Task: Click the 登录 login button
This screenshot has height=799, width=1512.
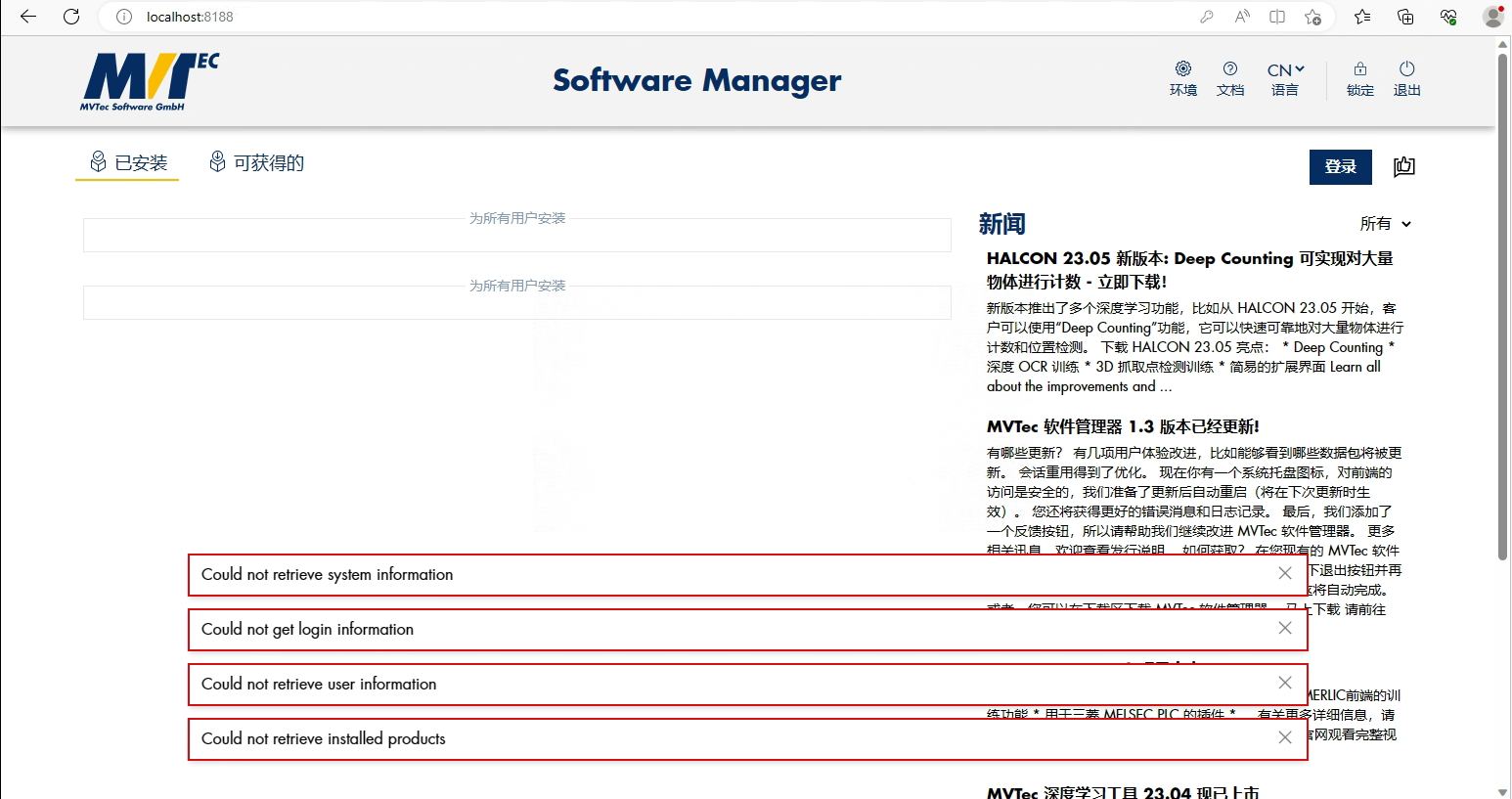Action: (1341, 166)
